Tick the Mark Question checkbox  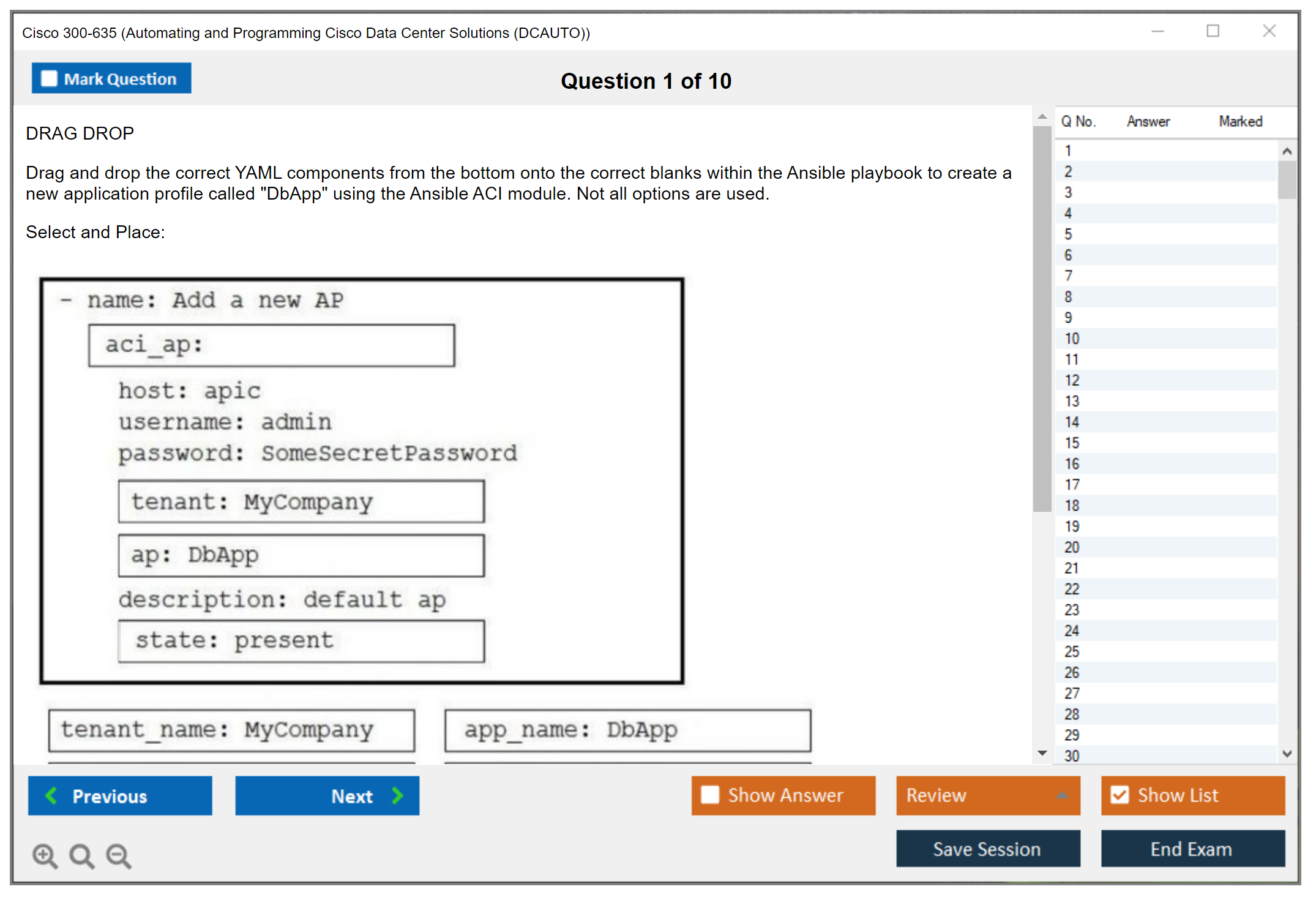point(49,78)
